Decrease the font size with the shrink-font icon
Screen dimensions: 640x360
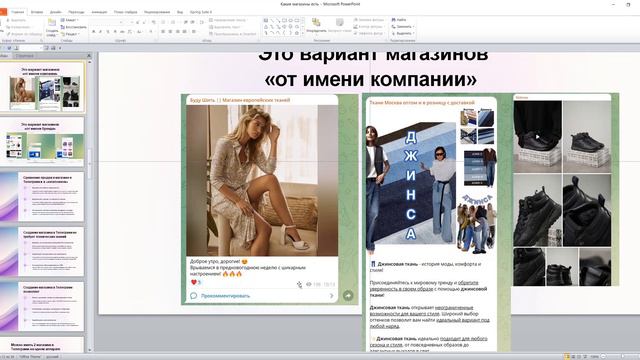(x=144, y=22)
